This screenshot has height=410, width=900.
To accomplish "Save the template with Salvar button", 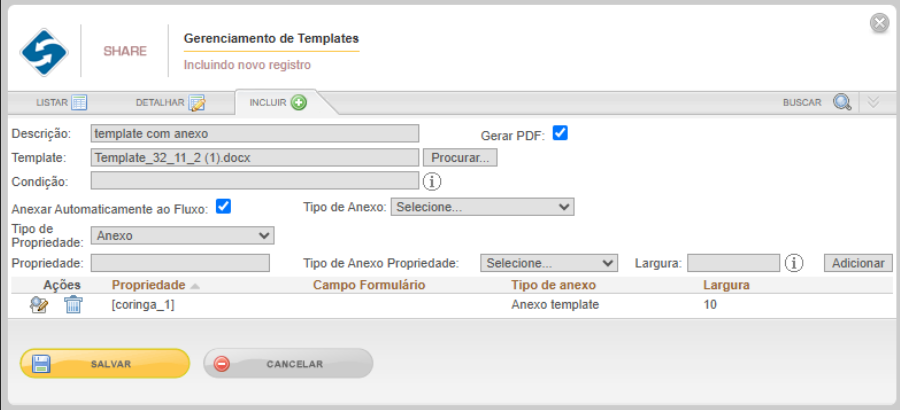I will [104, 363].
